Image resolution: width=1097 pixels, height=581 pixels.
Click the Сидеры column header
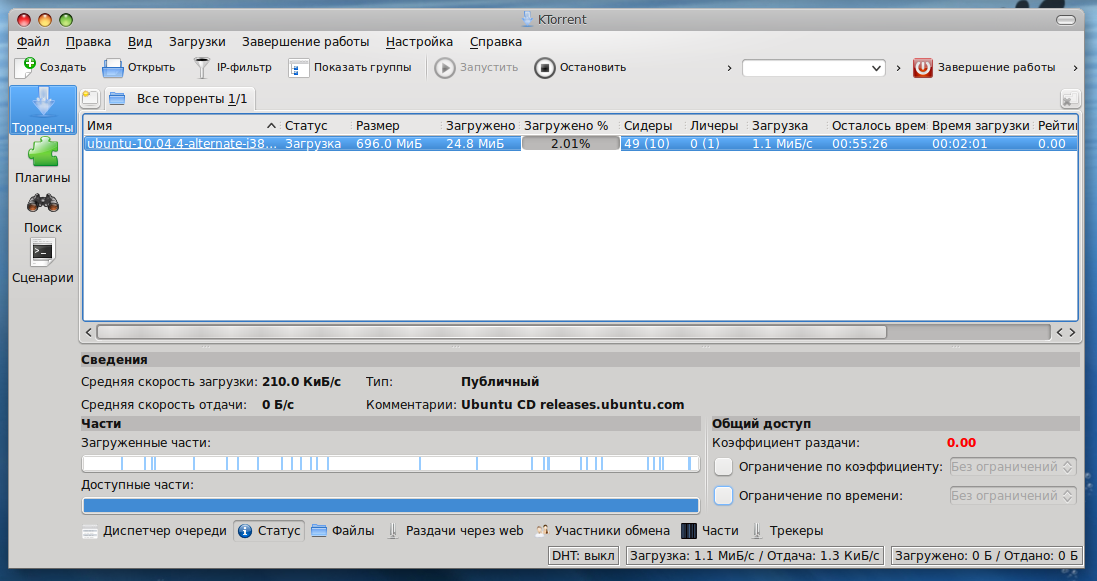click(x=652, y=125)
